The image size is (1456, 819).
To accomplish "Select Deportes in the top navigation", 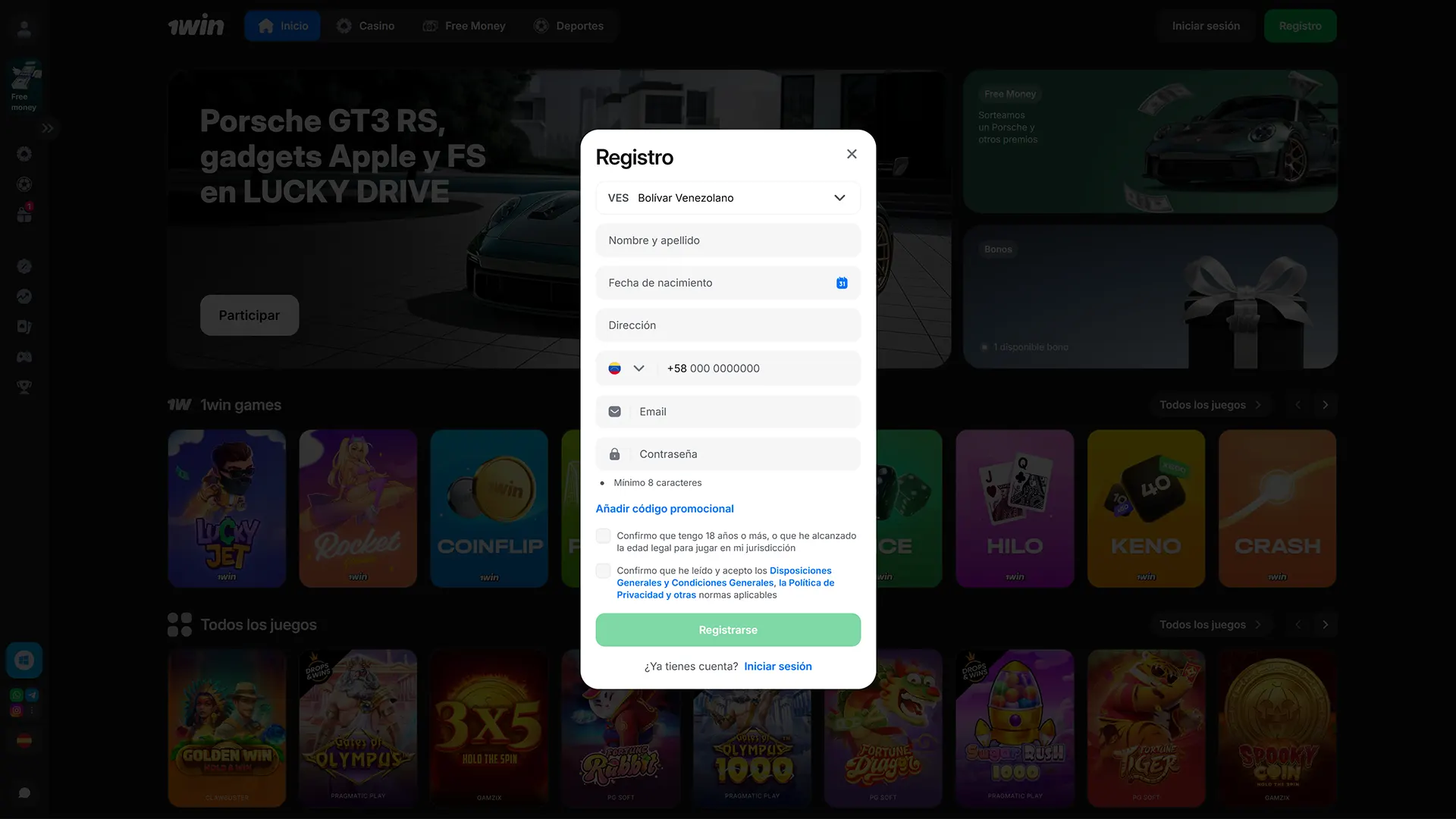I will click(x=570, y=25).
